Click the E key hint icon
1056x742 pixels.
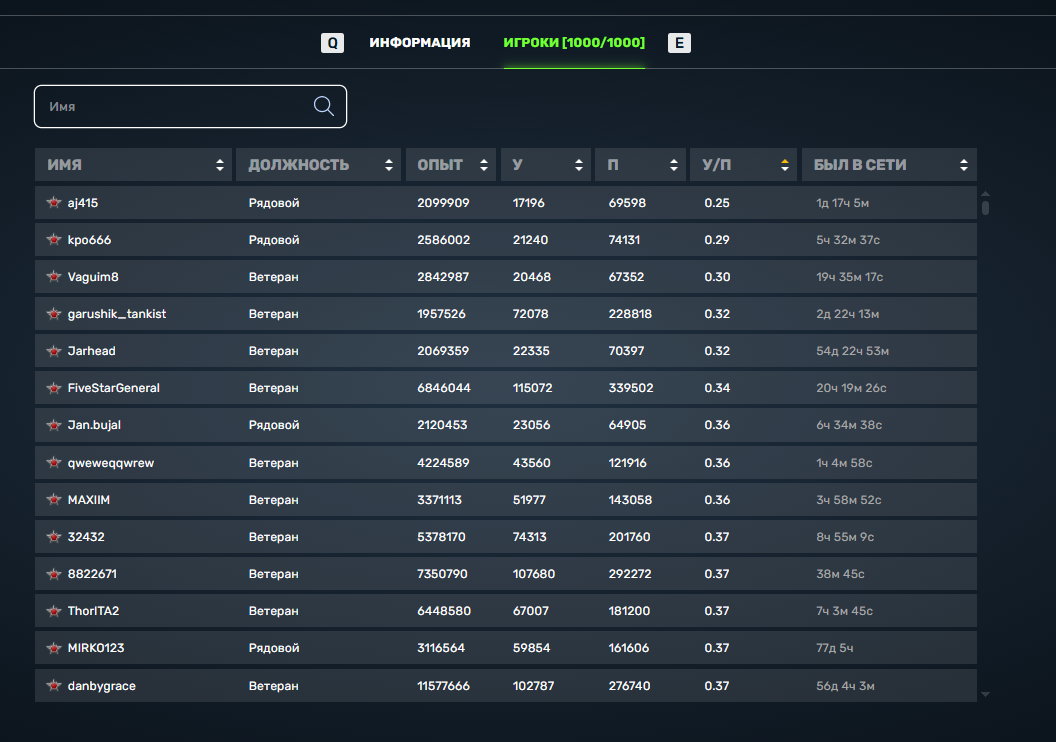point(679,43)
